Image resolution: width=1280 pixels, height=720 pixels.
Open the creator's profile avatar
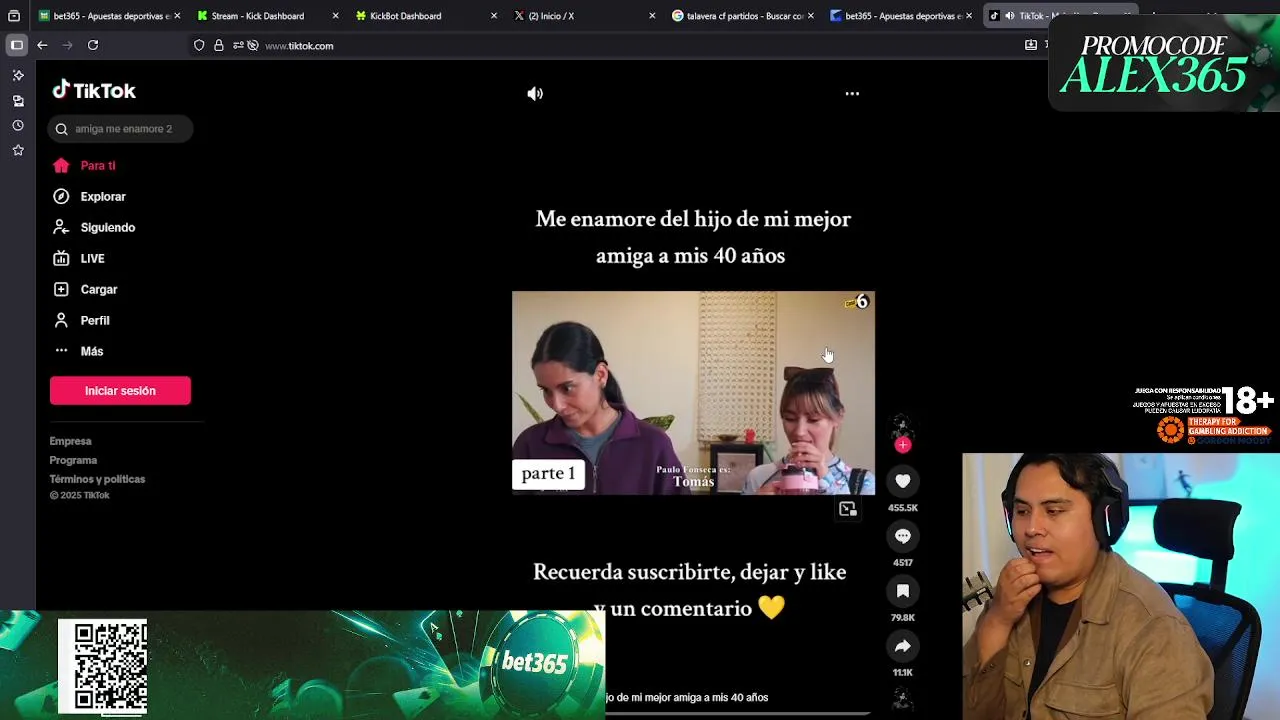902,425
